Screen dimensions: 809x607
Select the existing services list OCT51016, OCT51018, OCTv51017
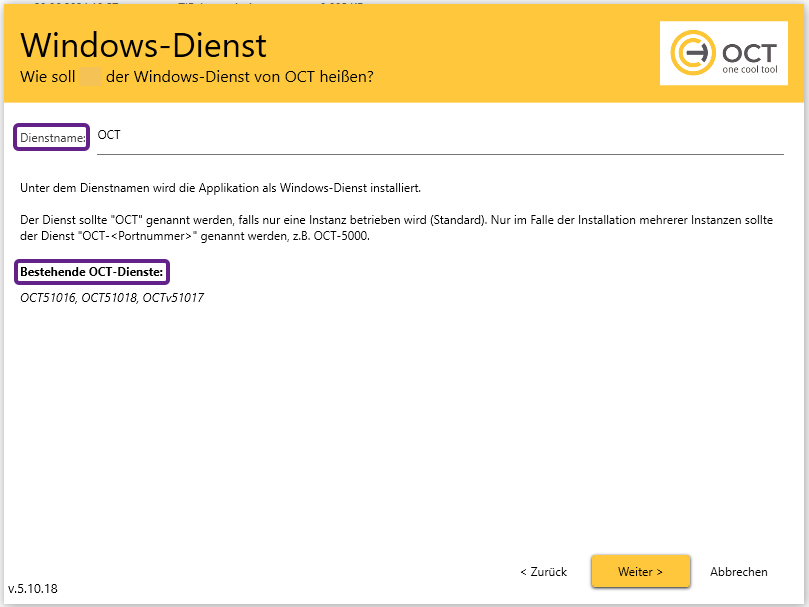point(112,298)
